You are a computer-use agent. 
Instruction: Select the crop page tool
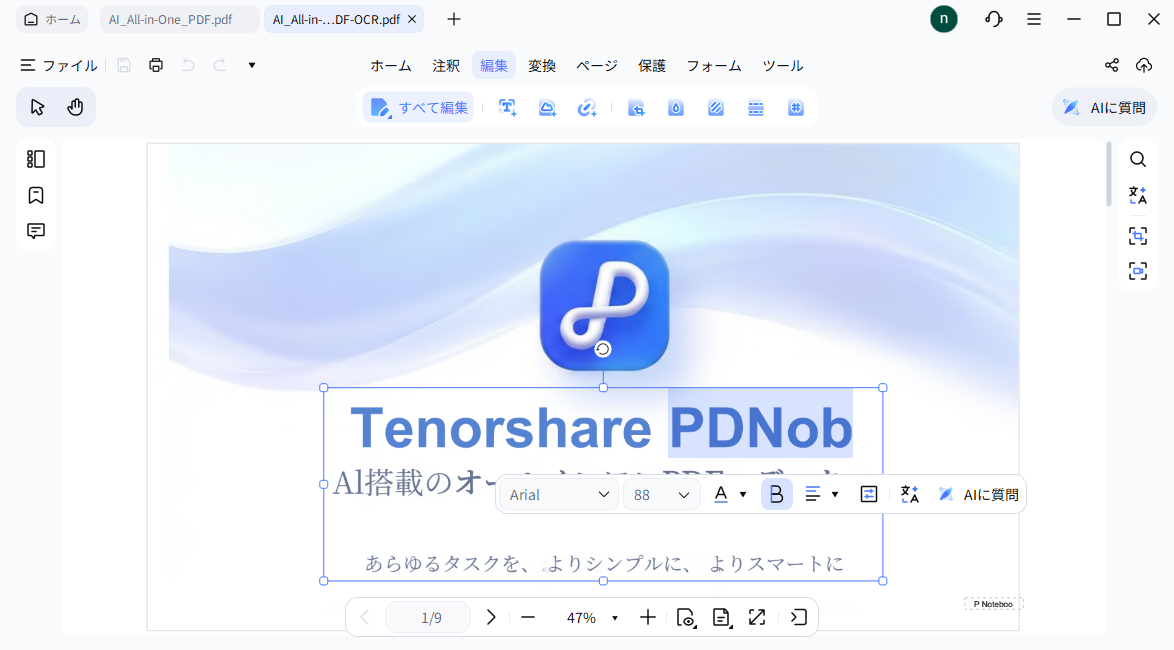coord(636,108)
